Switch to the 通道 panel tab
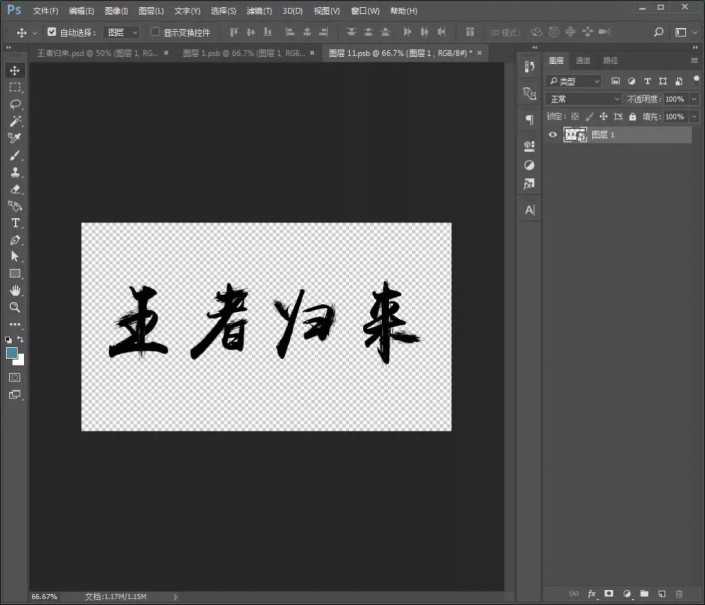The height and width of the screenshot is (605, 705). (x=583, y=61)
